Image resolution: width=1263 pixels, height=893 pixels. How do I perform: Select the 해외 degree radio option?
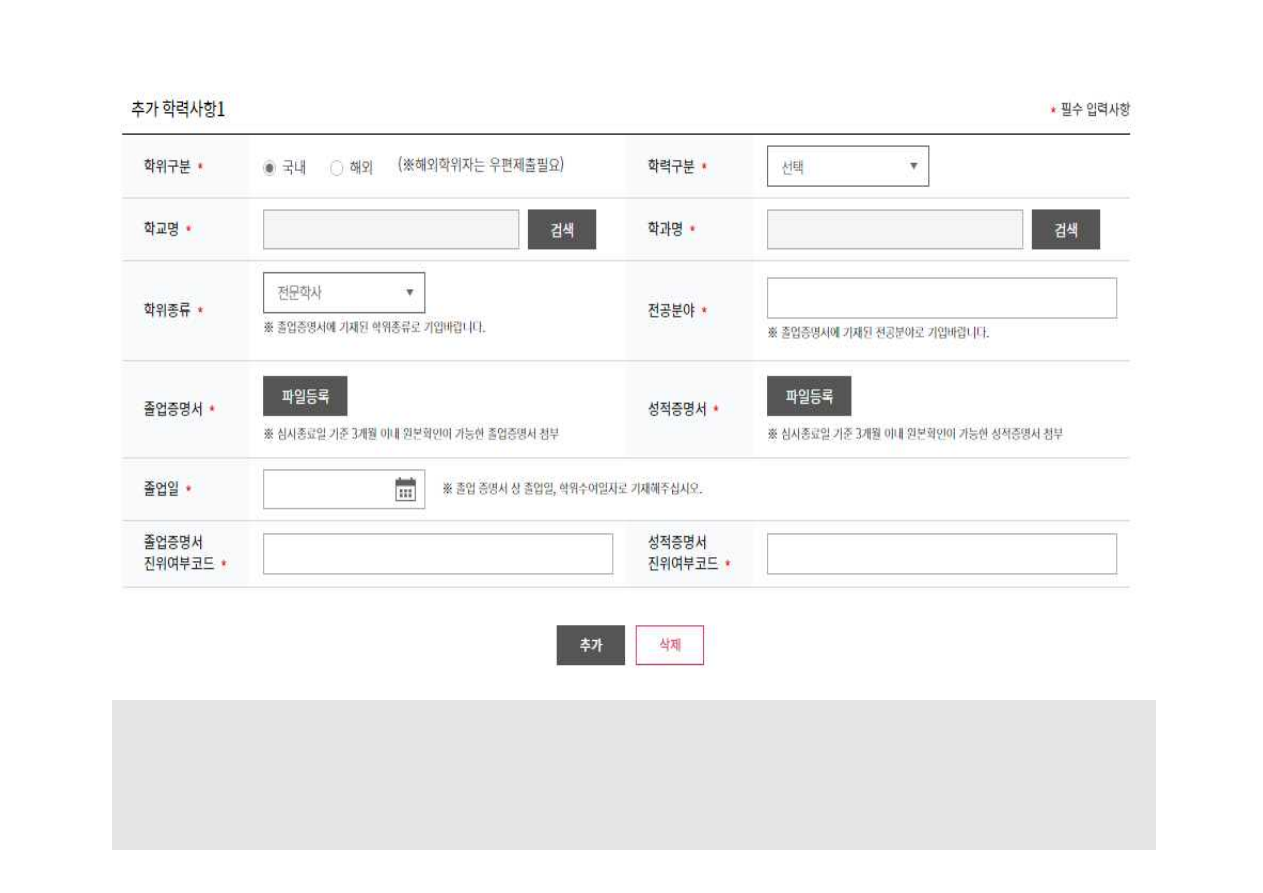point(337,168)
